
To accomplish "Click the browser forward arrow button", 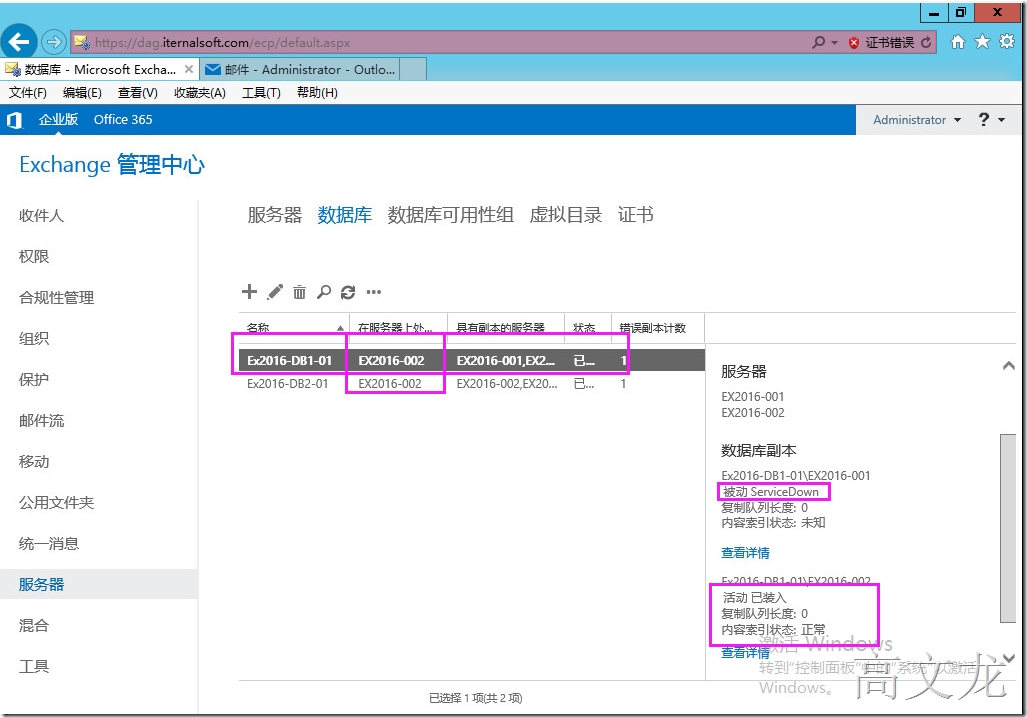I will (54, 42).
